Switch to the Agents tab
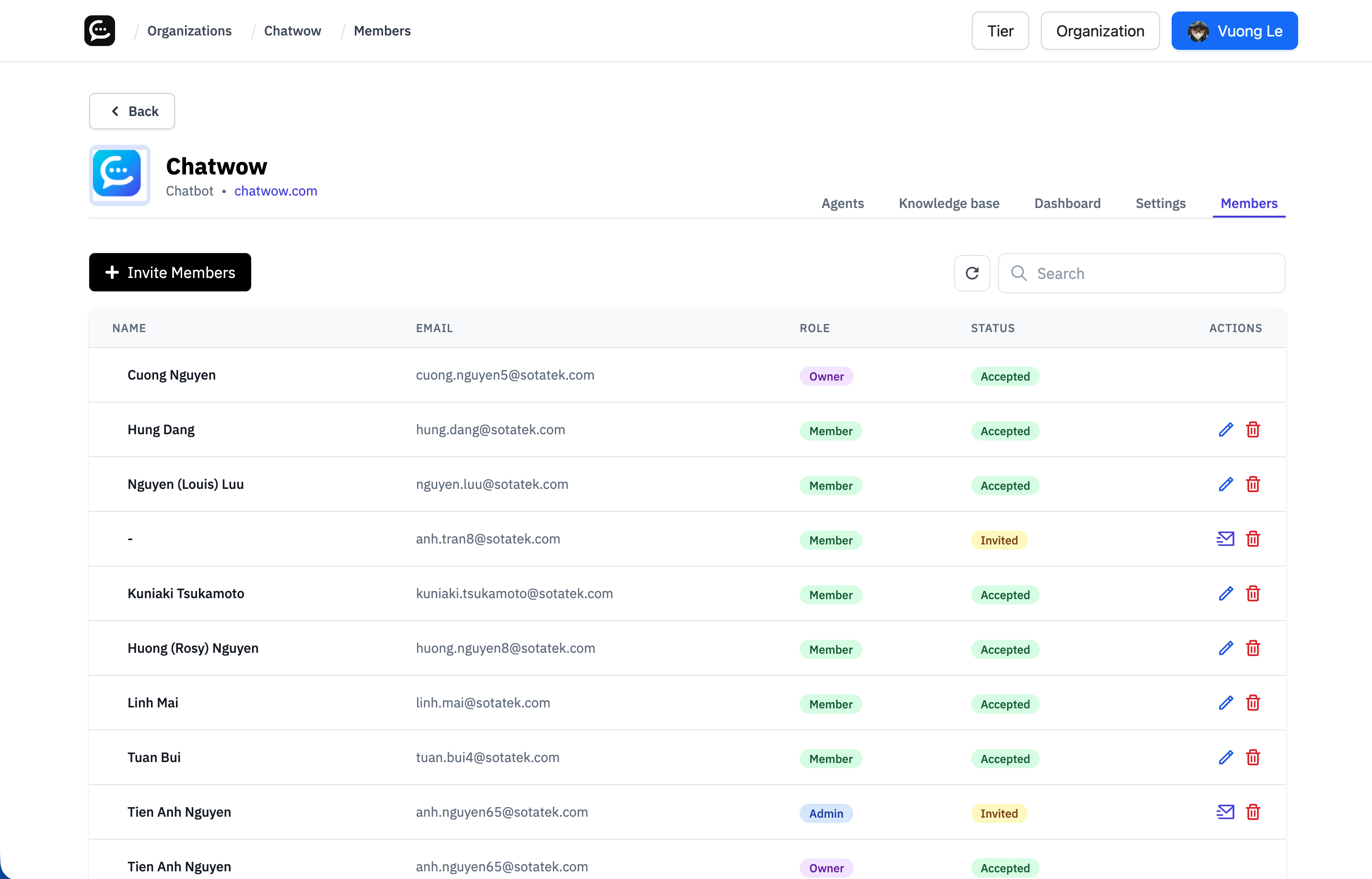 coord(842,203)
